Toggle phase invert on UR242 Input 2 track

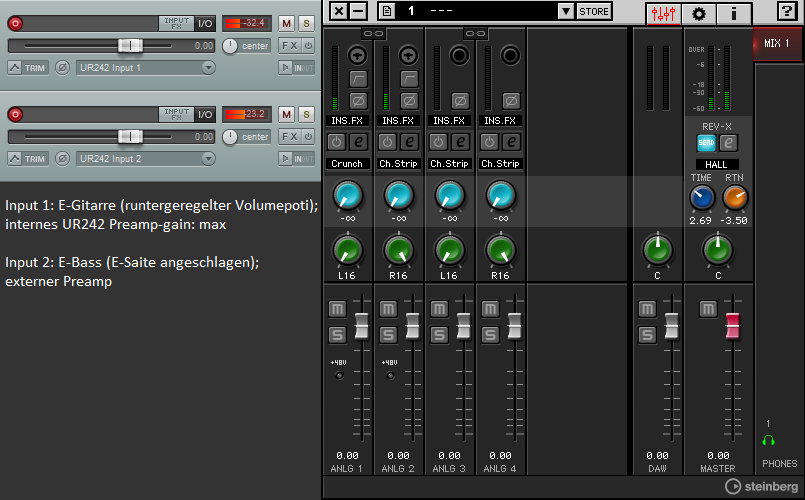pos(63,159)
